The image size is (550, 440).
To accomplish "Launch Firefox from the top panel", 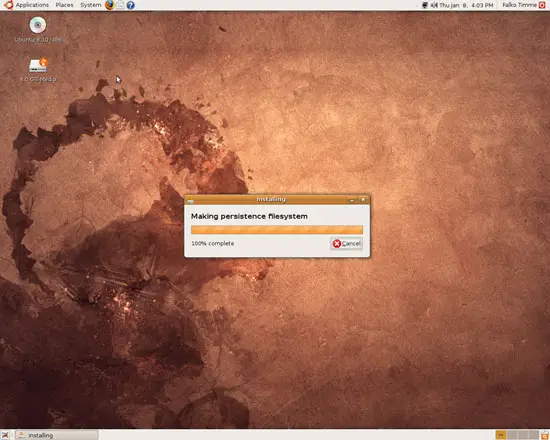I will pyautogui.click(x=110, y=5).
